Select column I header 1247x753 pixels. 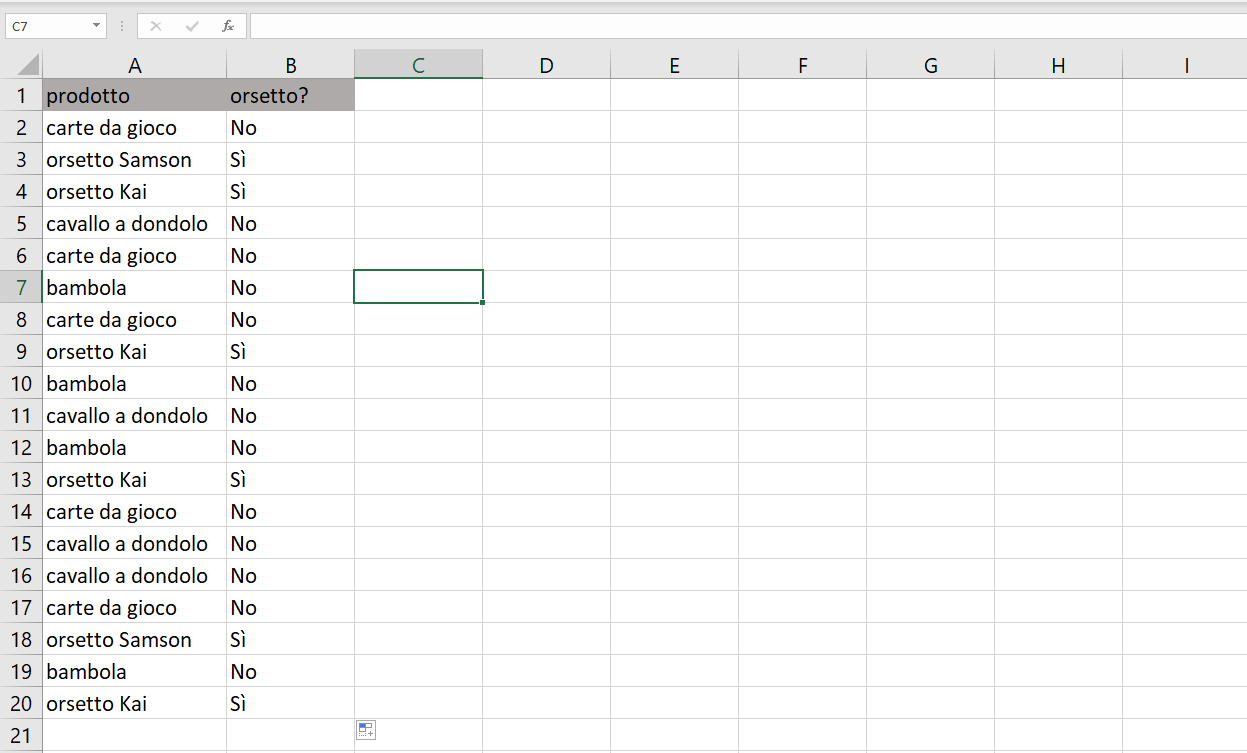click(x=1185, y=66)
